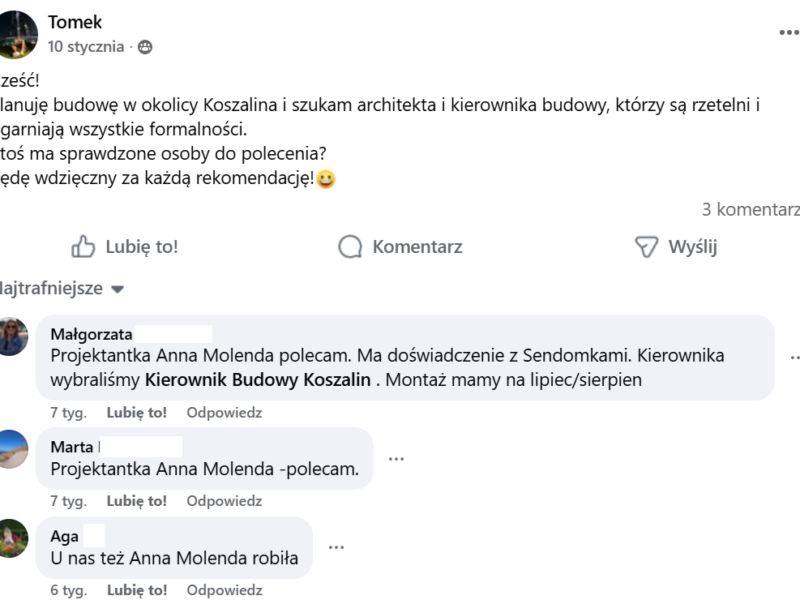Screen dimensions: 800x600
Task: Click Komentarz to write a comment
Action: 417,247
